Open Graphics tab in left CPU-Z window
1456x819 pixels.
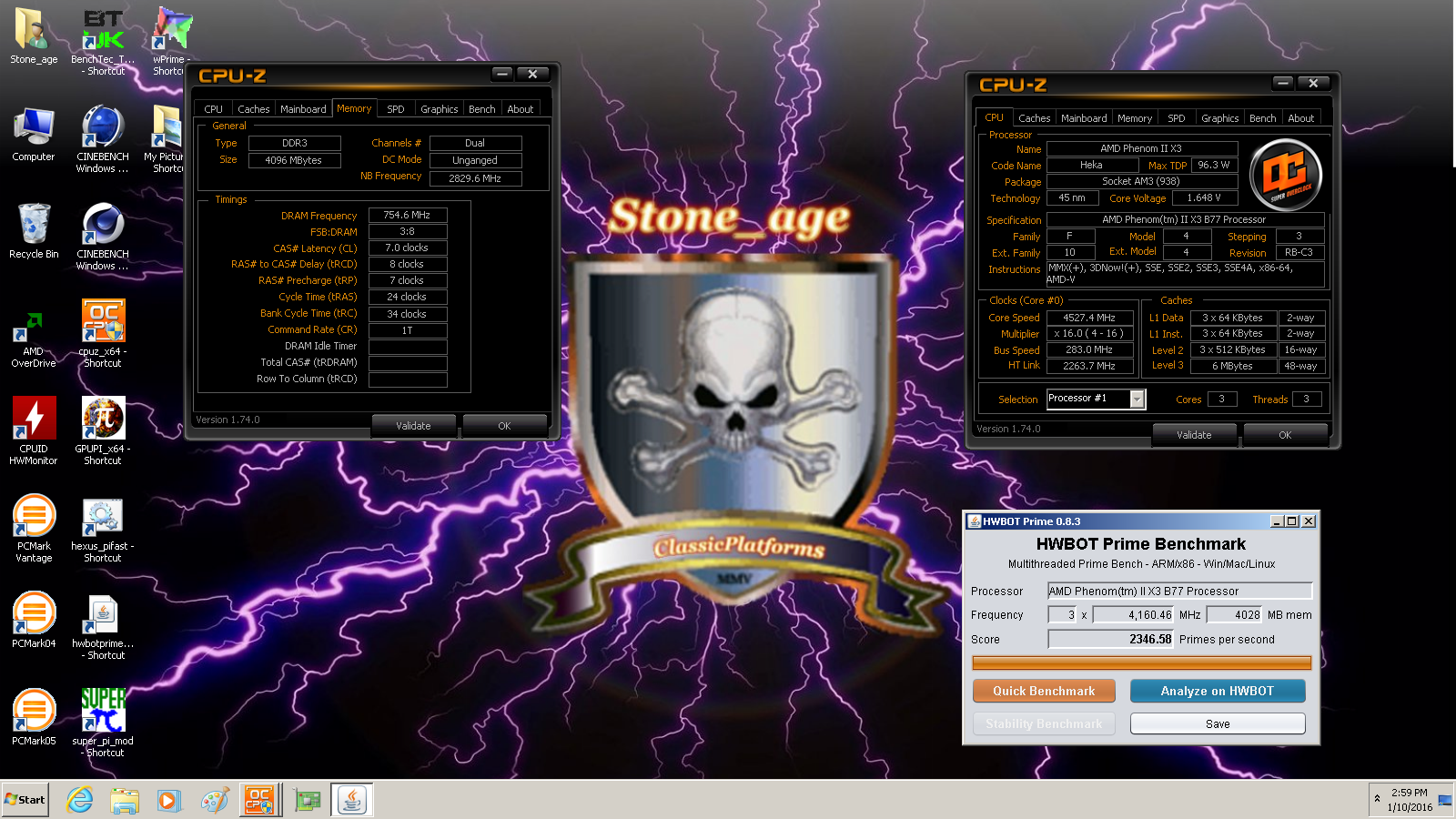coord(440,109)
